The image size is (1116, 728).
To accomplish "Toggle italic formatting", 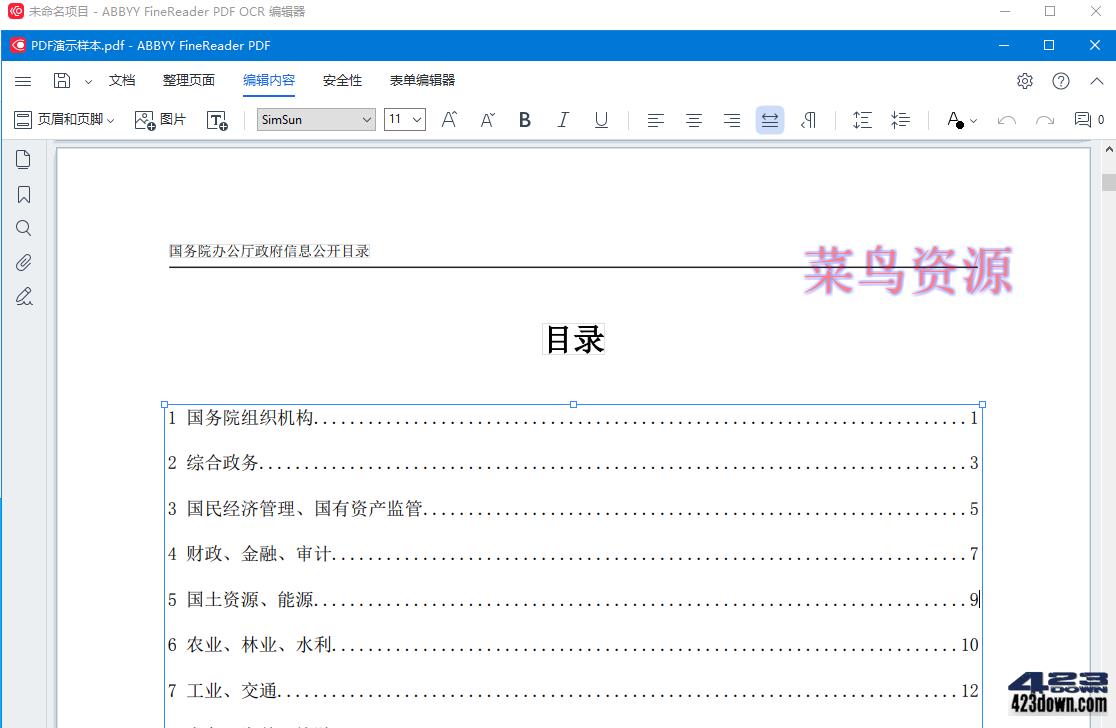I will pos(563,119).
